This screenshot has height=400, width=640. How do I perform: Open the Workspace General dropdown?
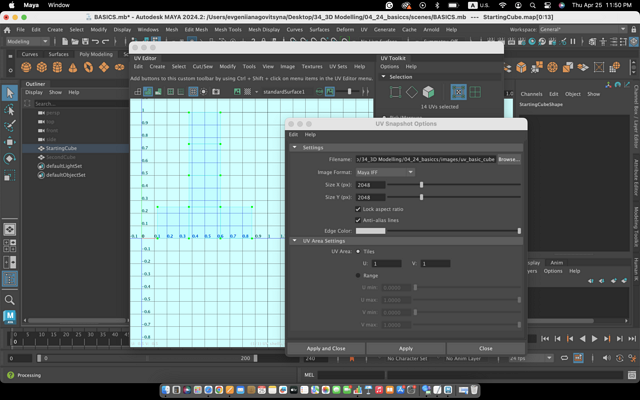582,29
